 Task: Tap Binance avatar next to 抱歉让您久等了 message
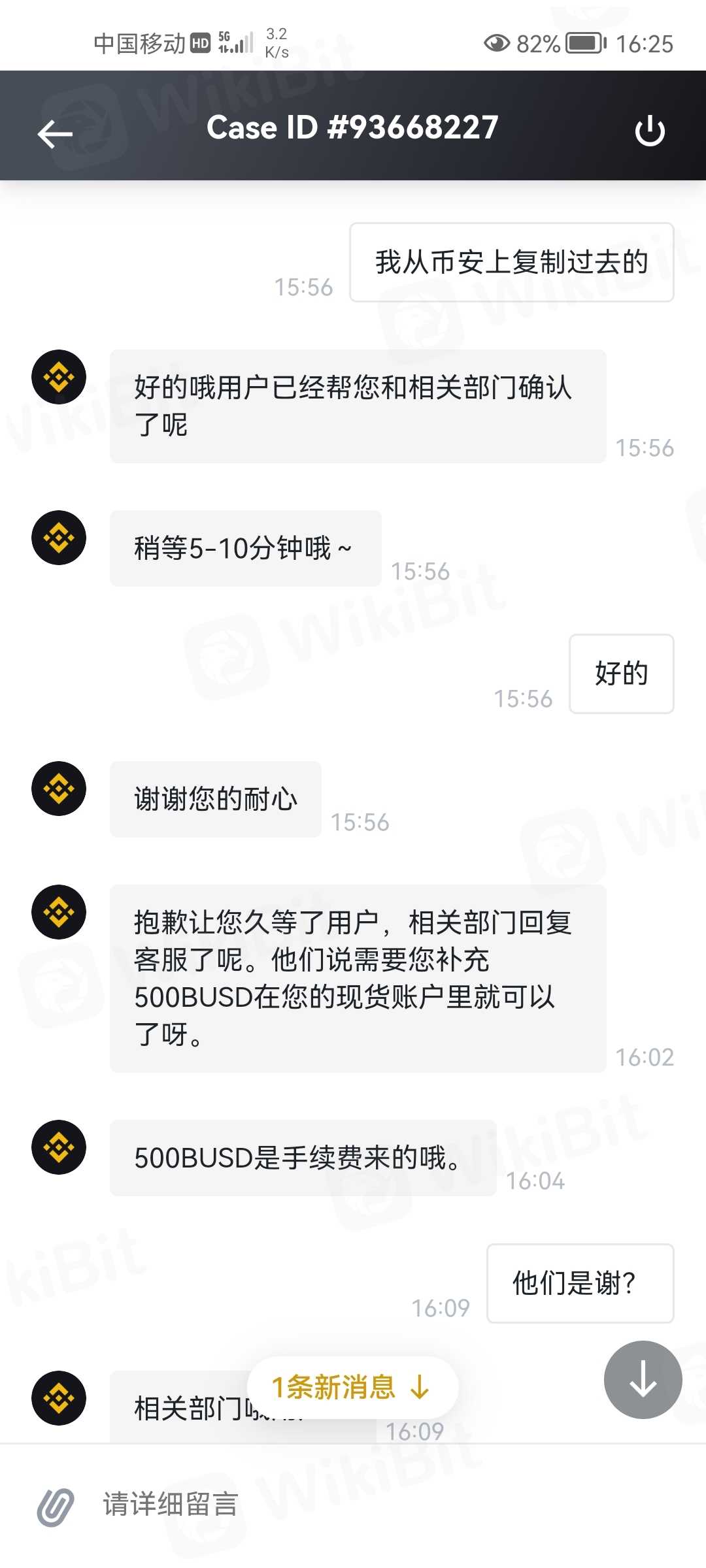tap(59, 912)
